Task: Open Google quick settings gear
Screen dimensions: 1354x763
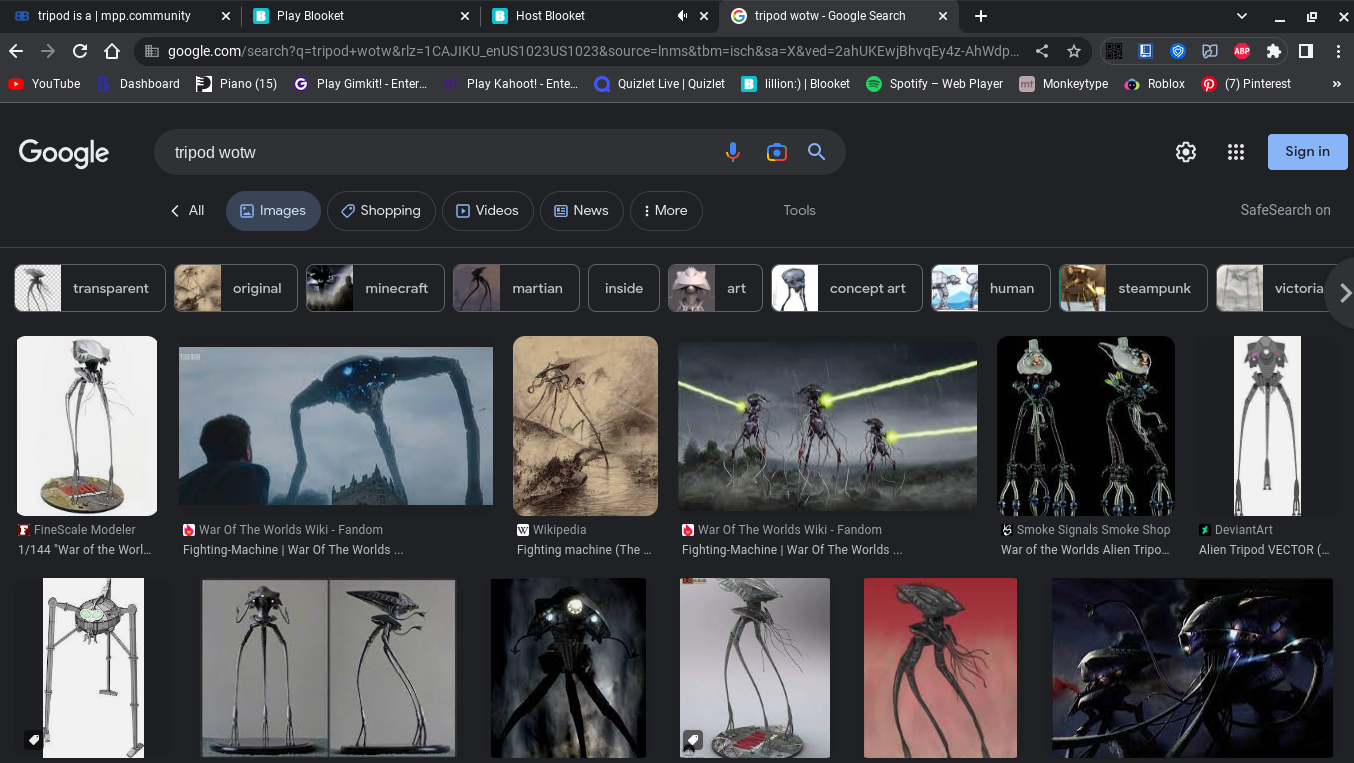Action: tap(1185, 152)
